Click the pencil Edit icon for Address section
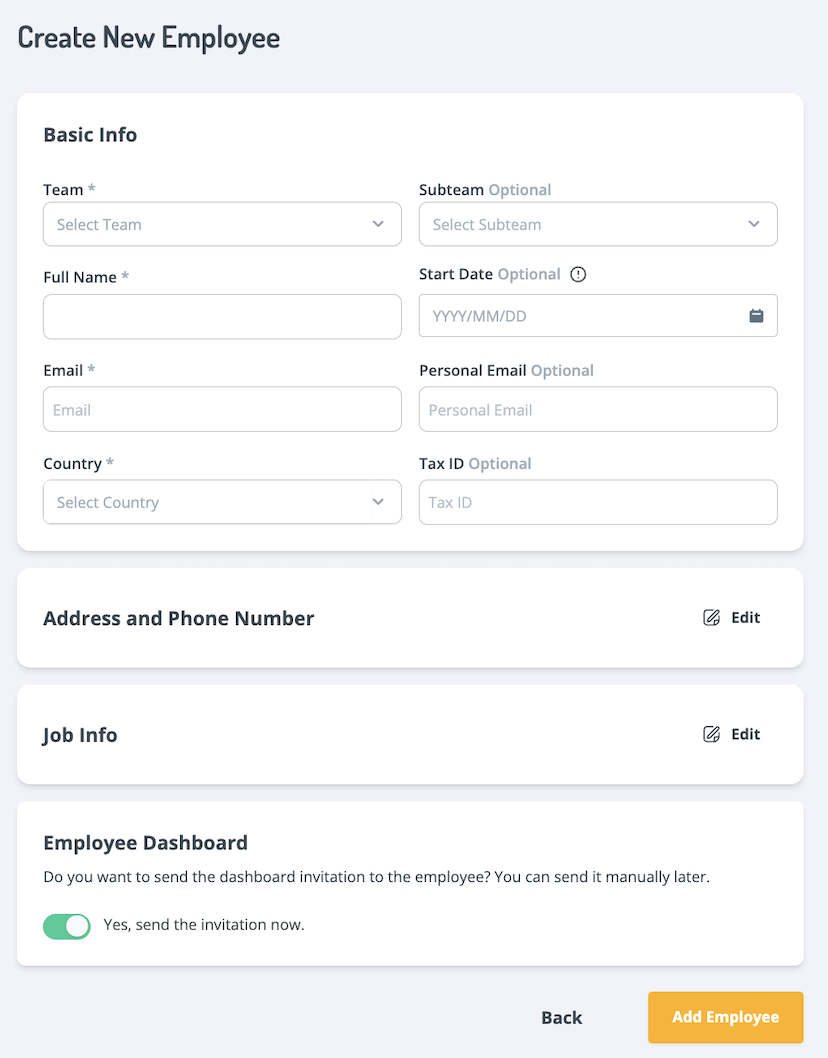 [710, 617]
